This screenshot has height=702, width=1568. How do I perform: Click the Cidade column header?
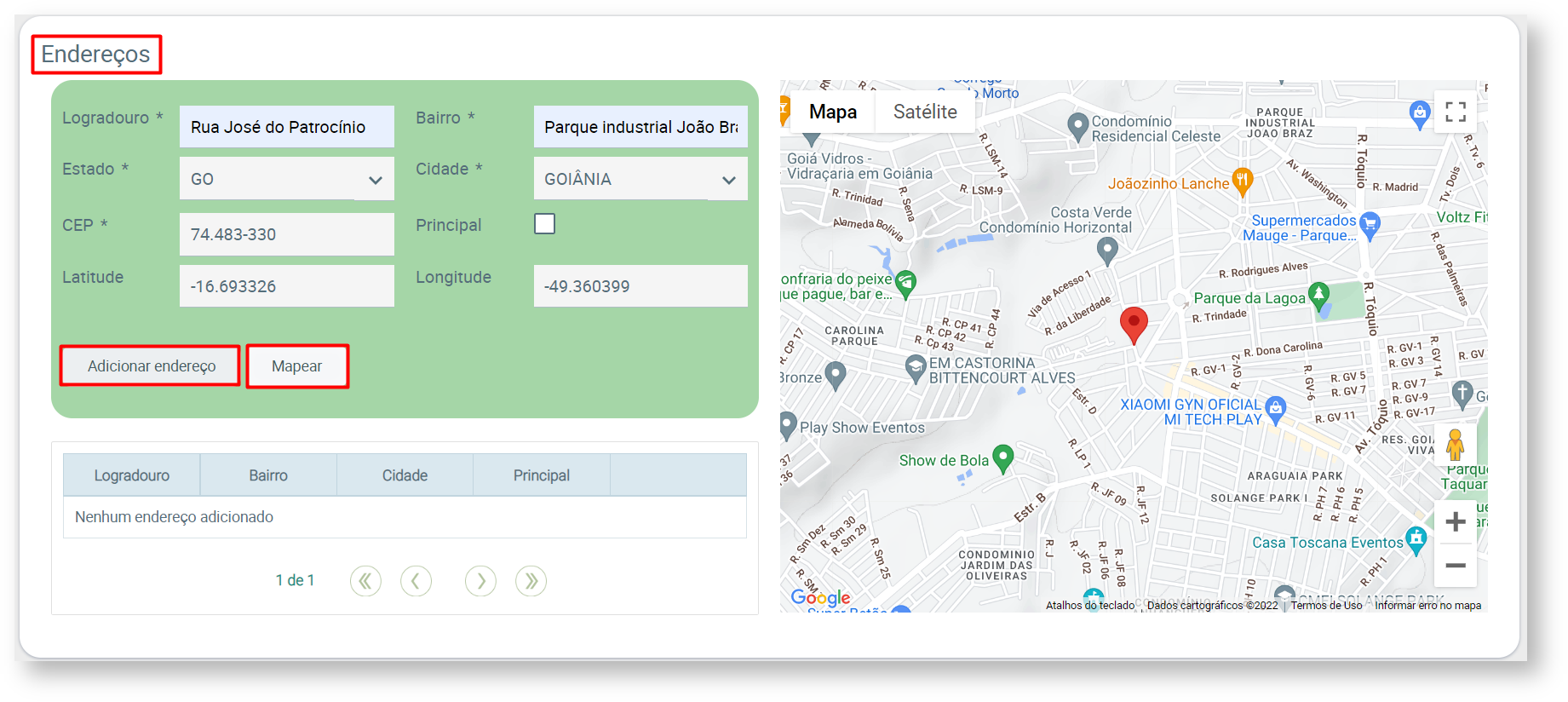tap(405, 475)
